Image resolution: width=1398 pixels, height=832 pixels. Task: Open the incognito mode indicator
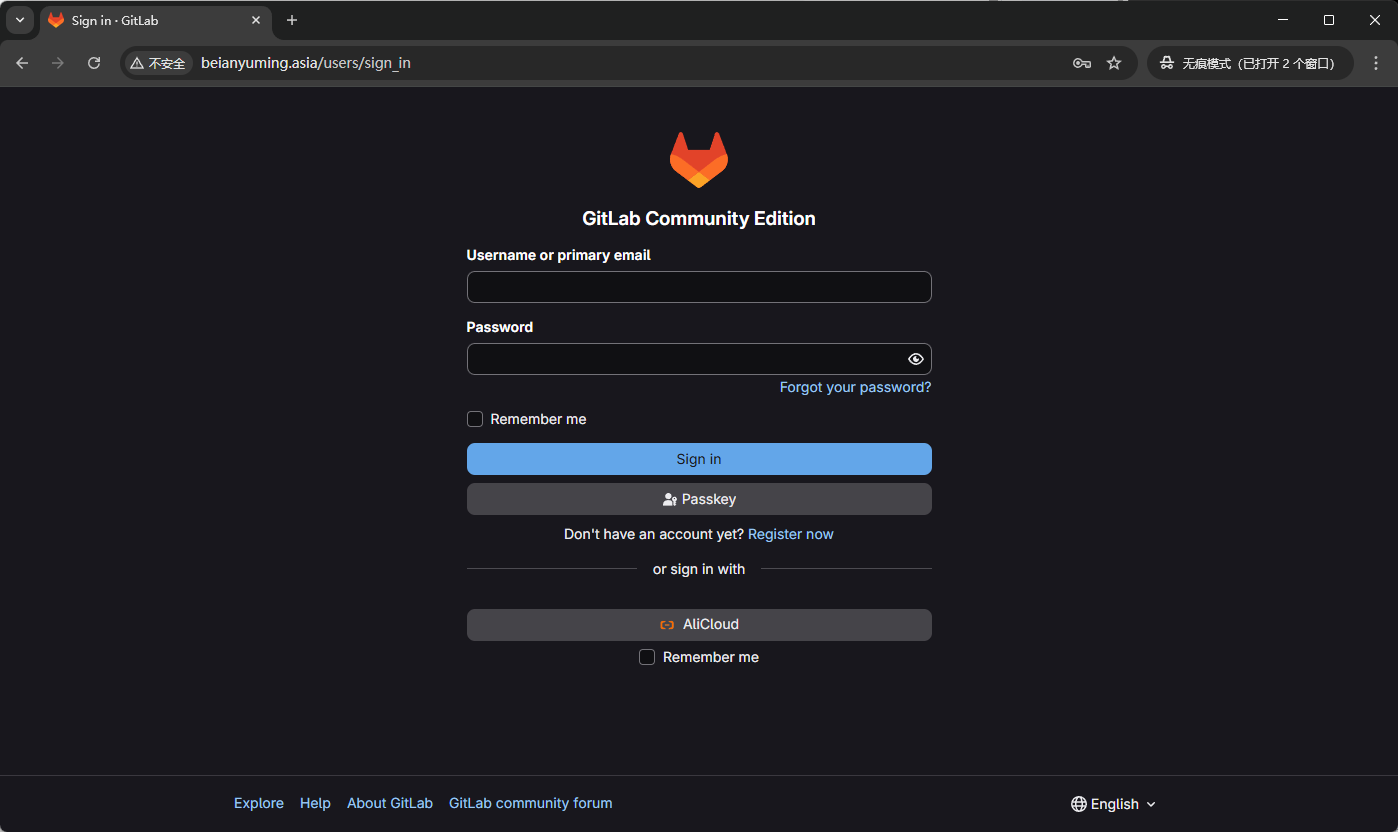[x=1249, y=63]
